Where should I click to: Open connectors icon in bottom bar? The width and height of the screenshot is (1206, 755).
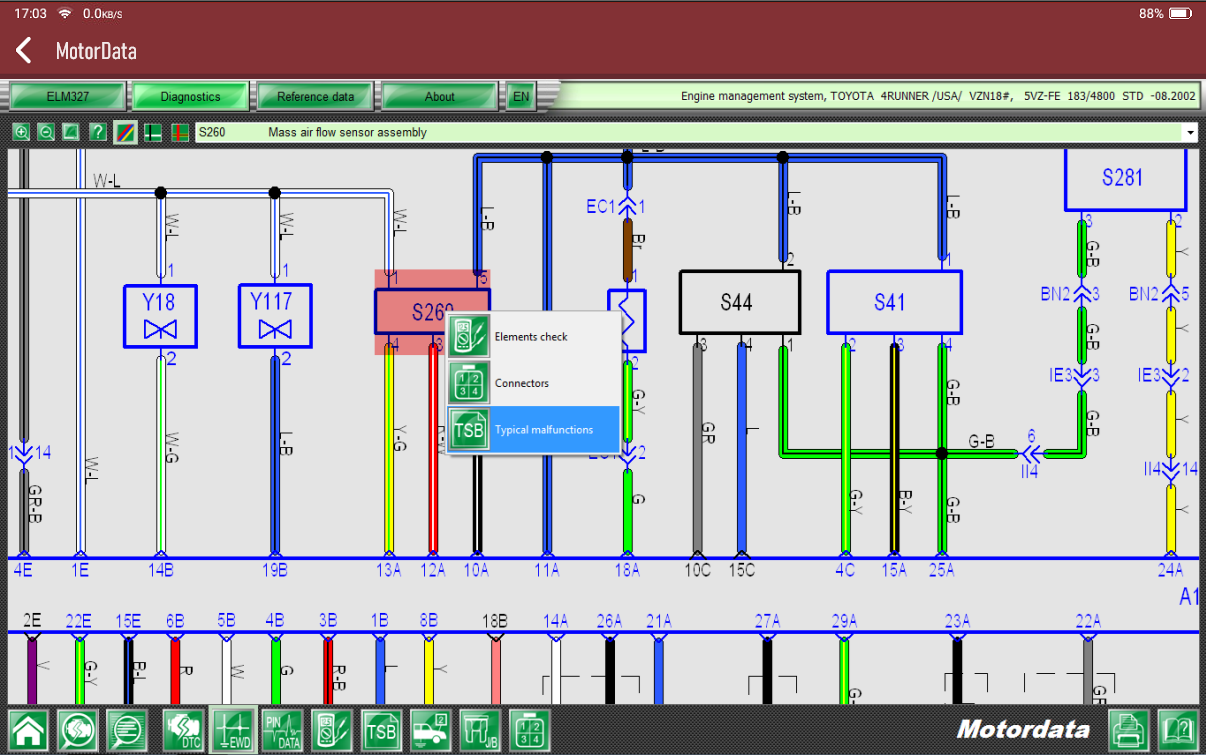(x=530, y=730)
